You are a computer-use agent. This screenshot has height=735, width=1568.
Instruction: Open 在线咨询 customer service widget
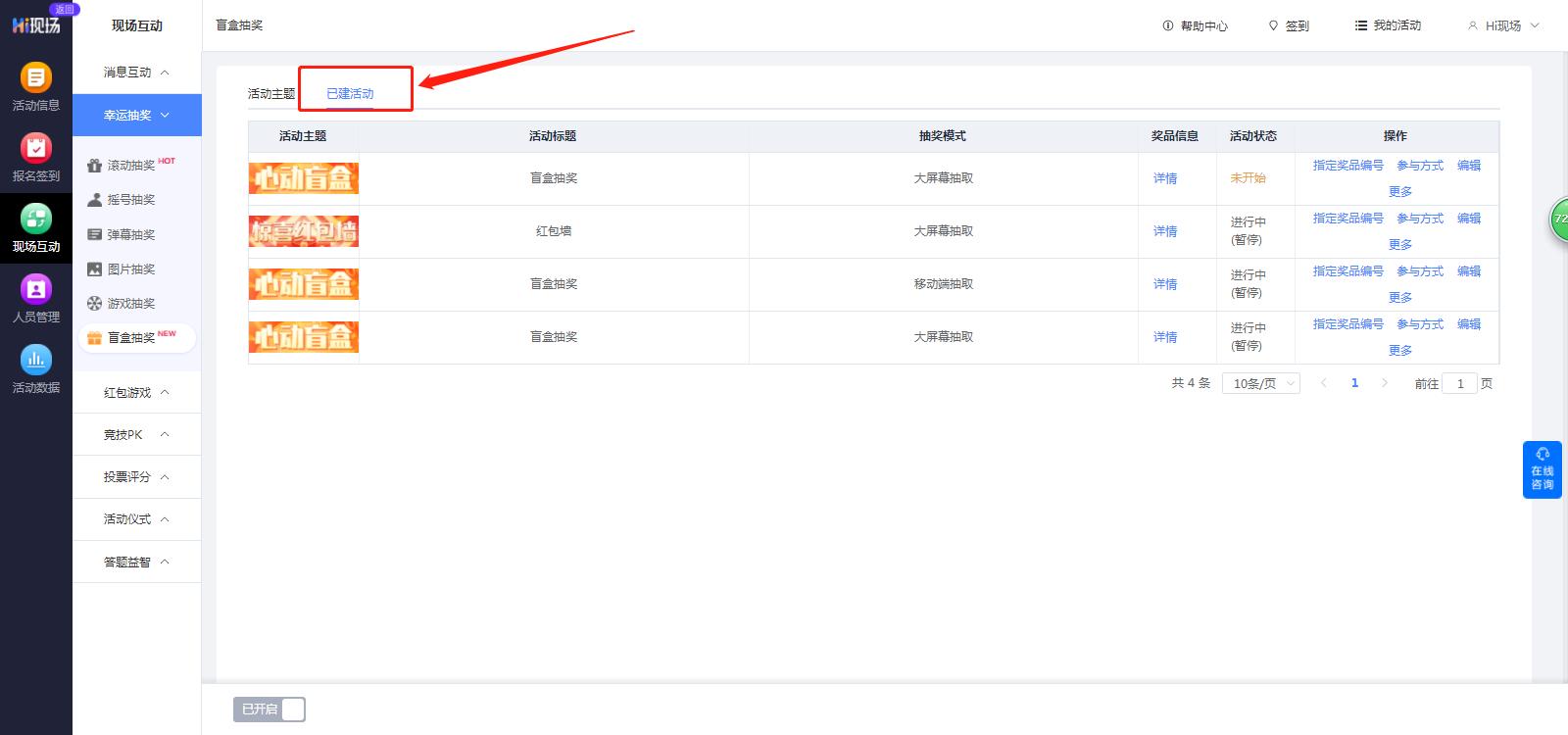click(x=1543, y=469)
